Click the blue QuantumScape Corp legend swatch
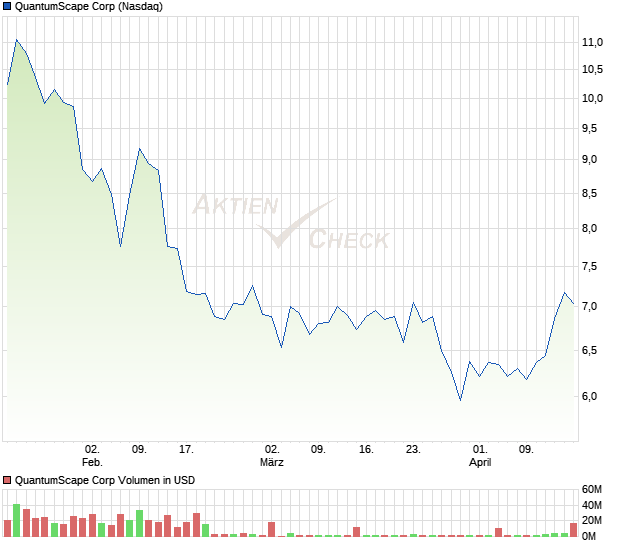 coord(7,6)
